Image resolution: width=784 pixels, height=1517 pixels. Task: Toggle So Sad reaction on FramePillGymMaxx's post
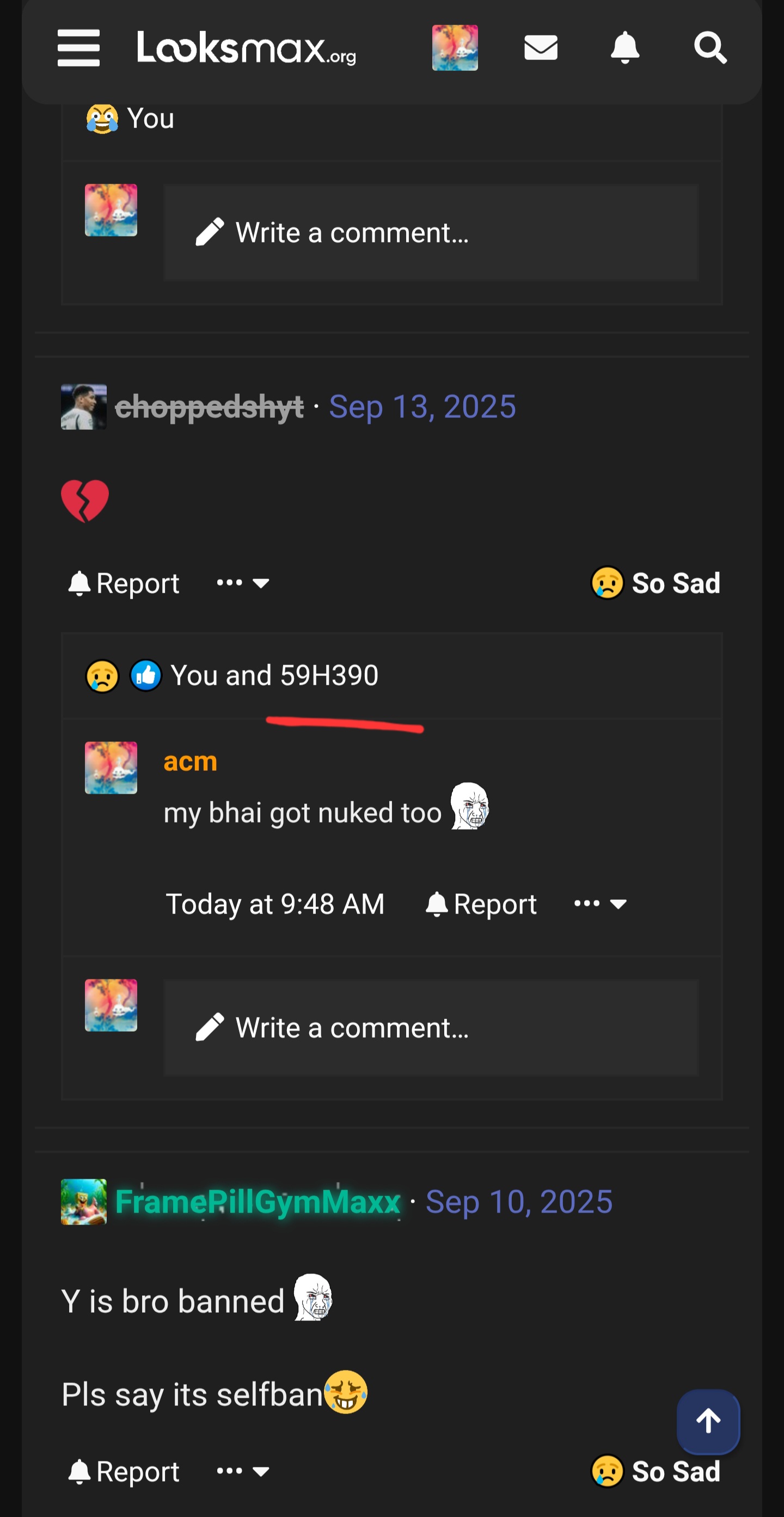(x=655, y=1471)
